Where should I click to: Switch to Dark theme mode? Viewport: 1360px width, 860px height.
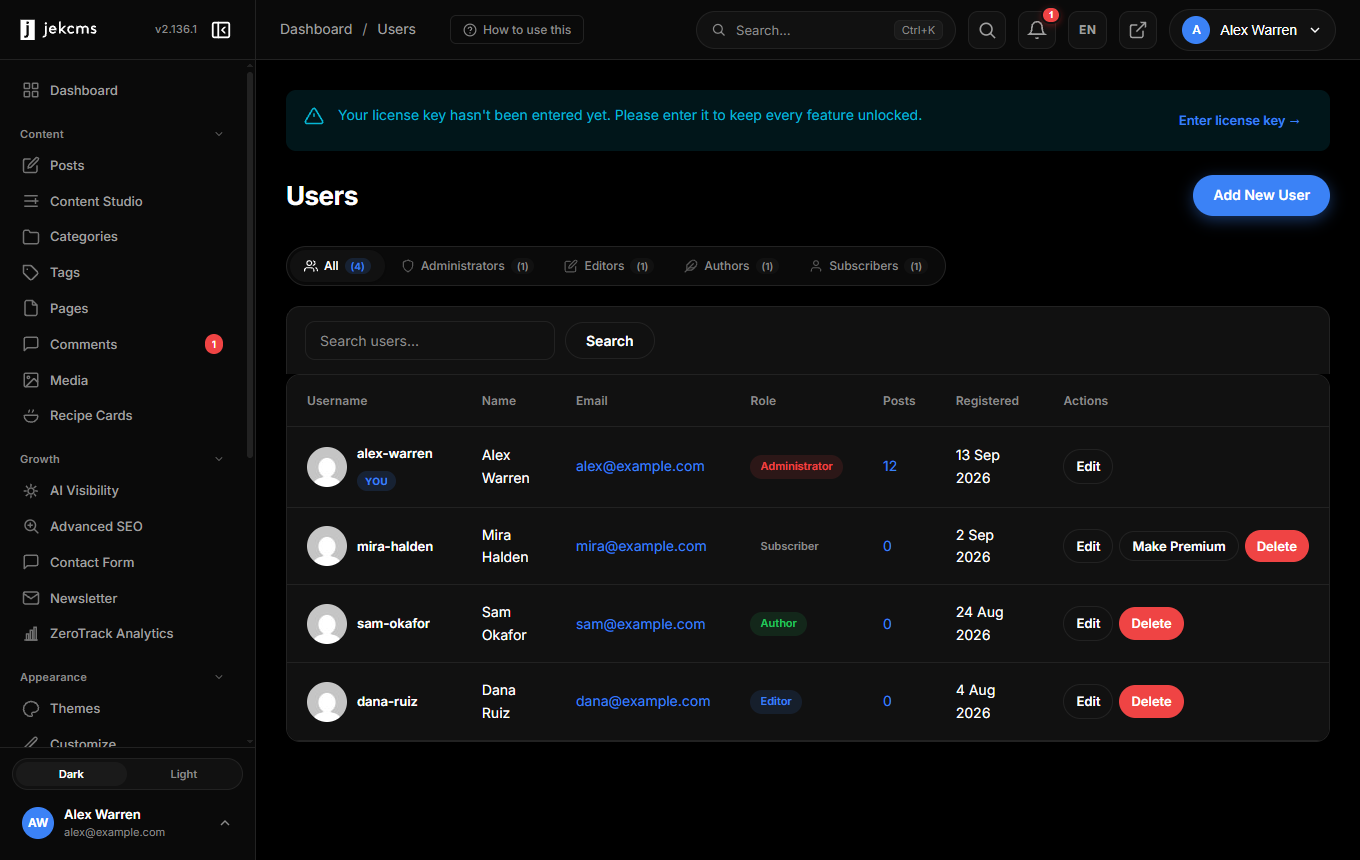coord(71,774)
